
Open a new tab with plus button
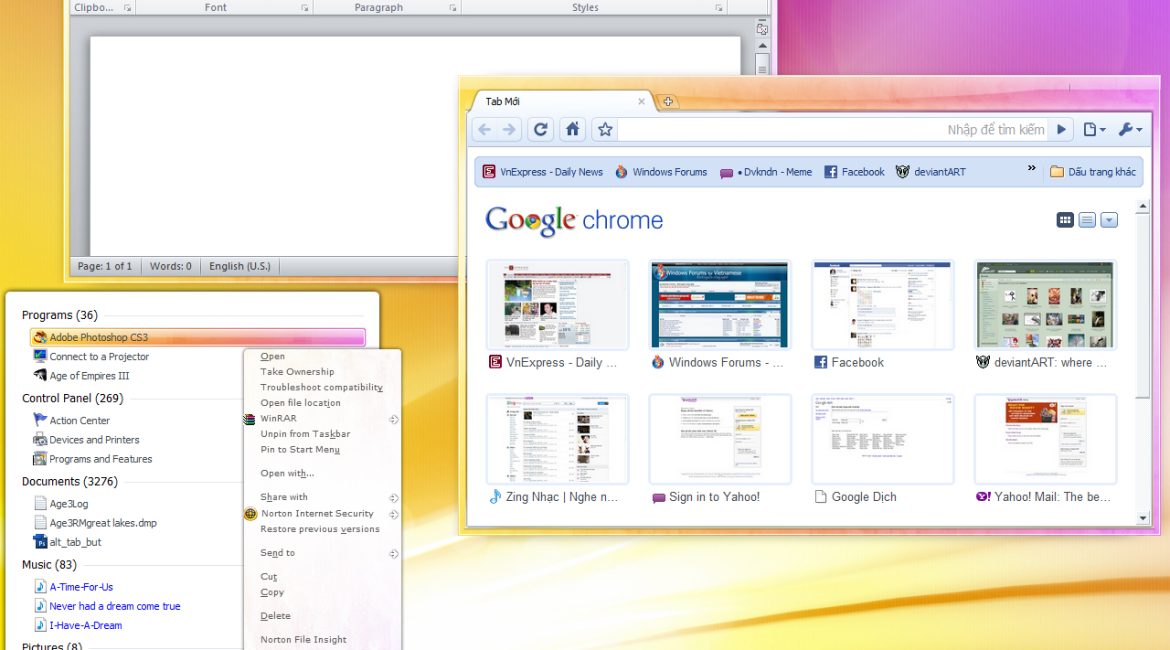668,101
